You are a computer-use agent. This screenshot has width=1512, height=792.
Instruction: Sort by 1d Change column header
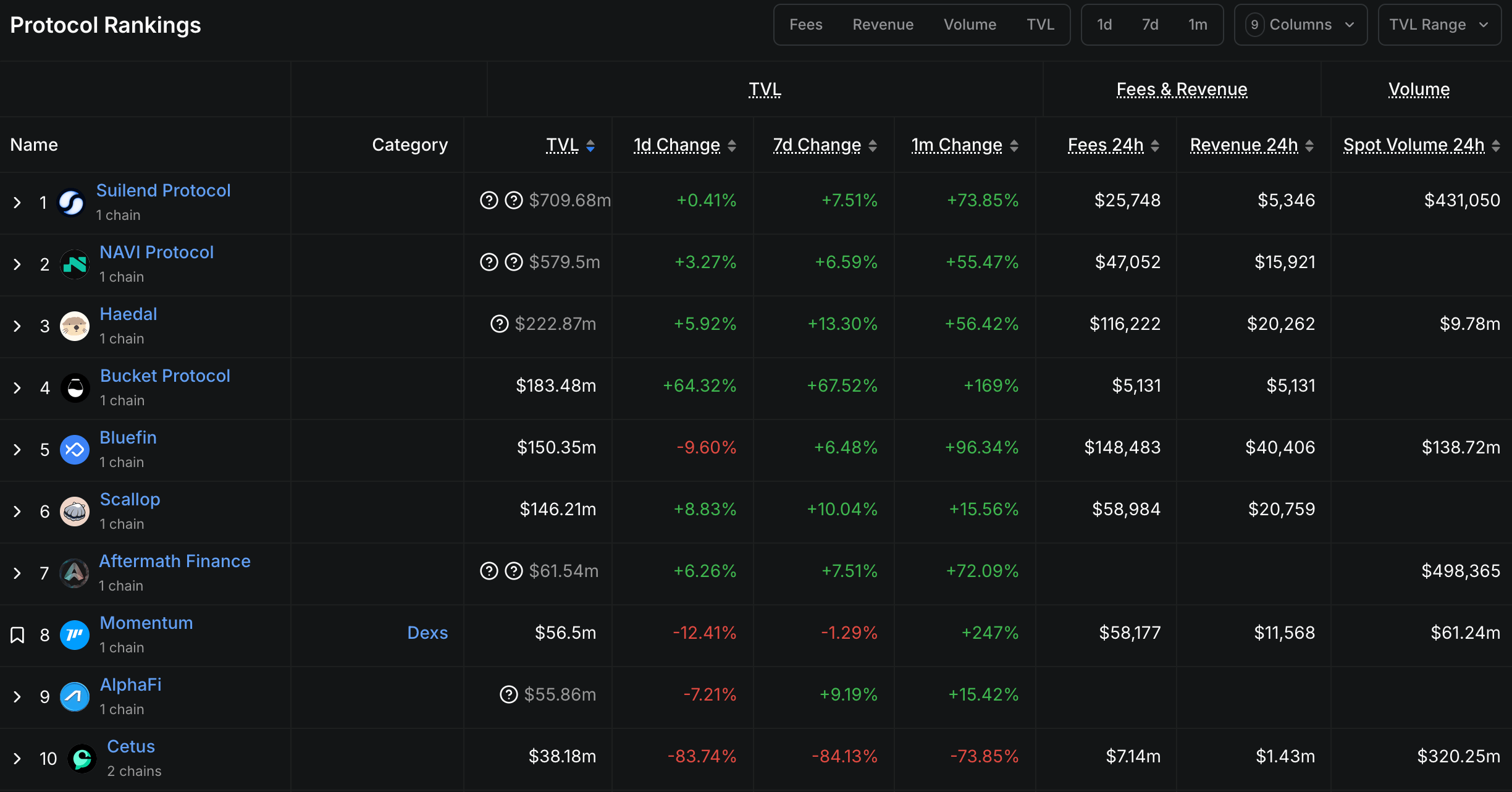[x=677, y=145]
